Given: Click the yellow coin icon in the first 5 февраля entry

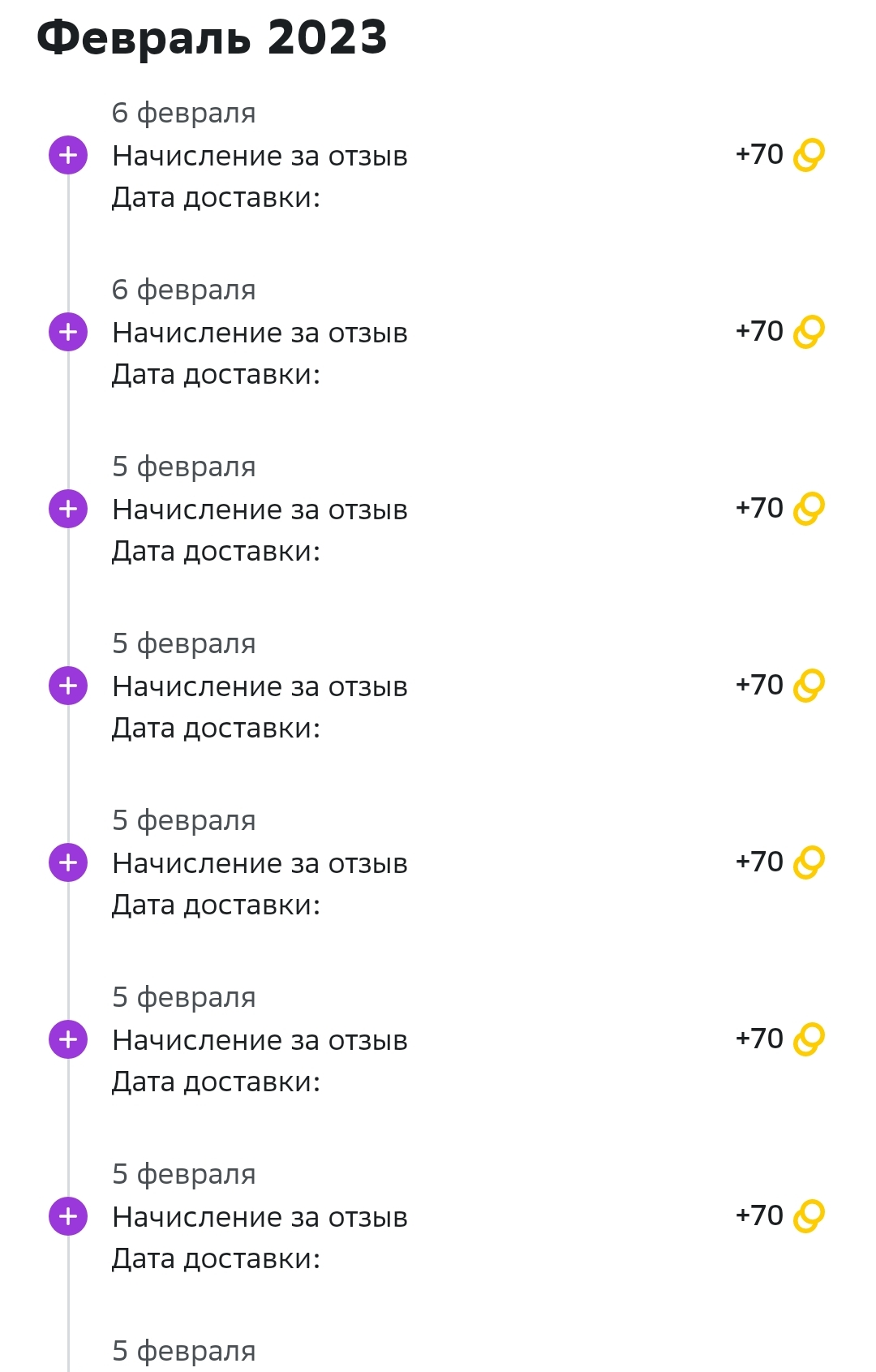Looking at the screenshot, I should pos(809,509).
